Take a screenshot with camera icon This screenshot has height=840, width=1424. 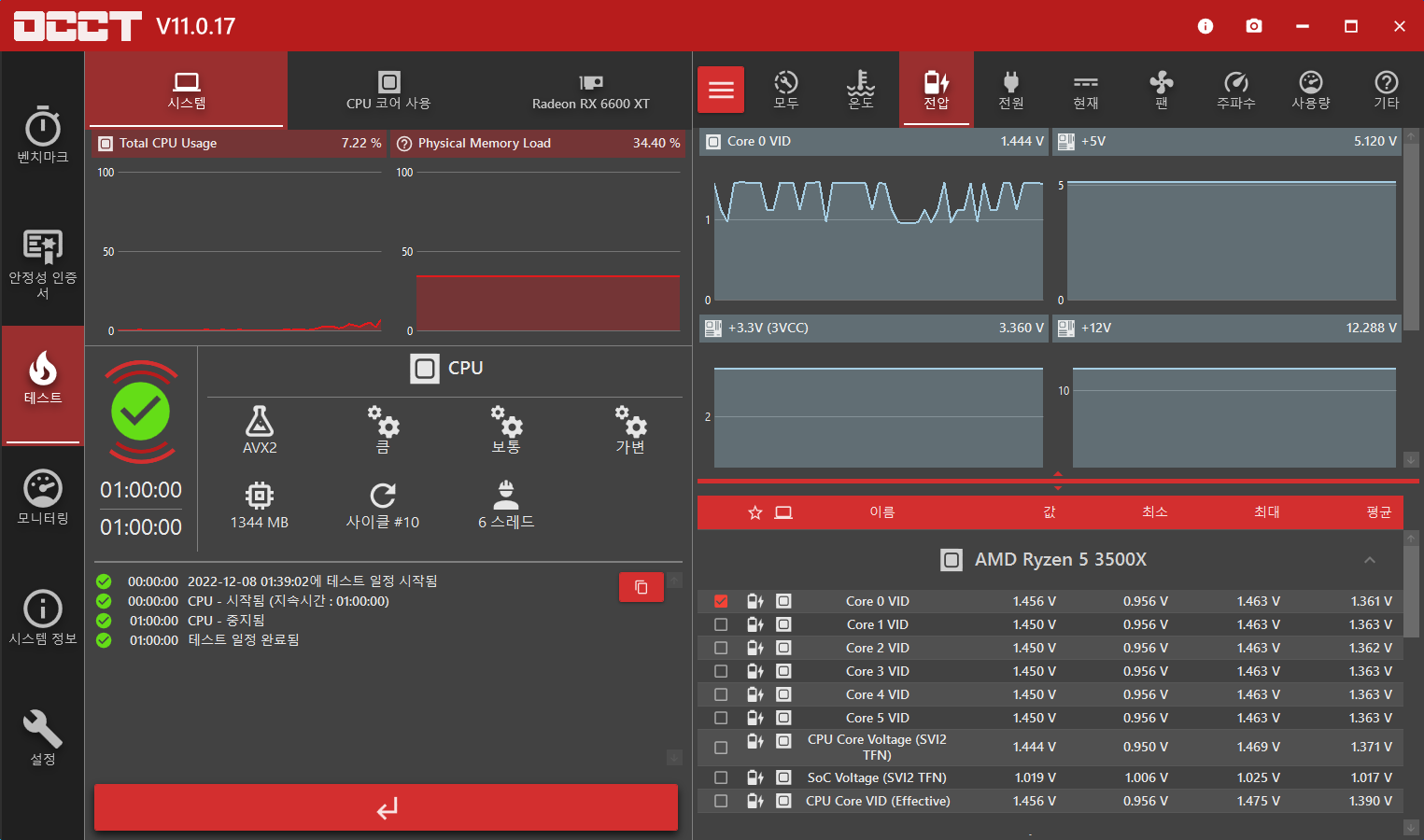click(x=1254, y=26)
